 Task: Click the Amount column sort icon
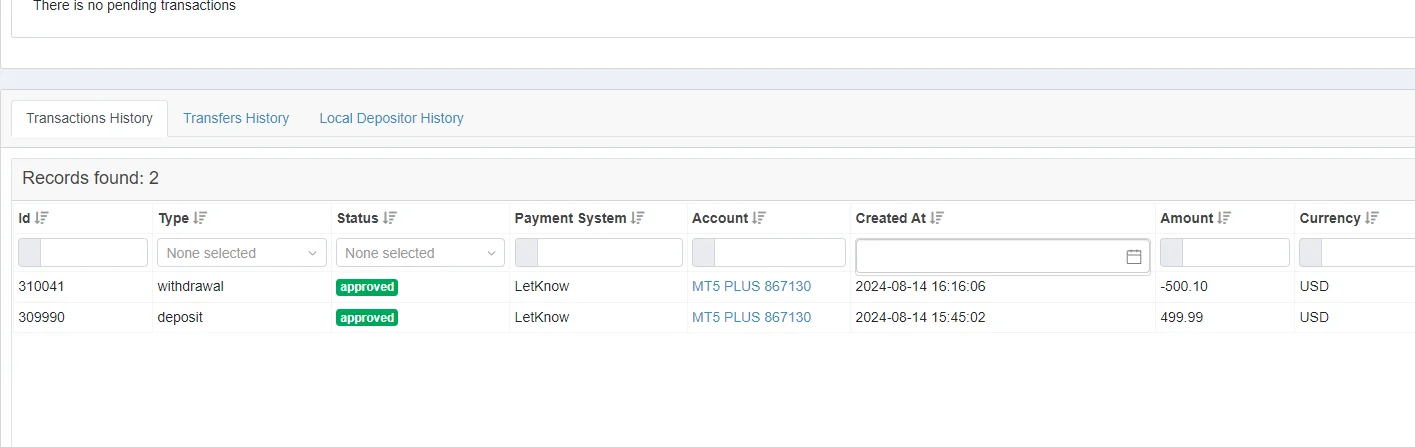point(1224,218)
